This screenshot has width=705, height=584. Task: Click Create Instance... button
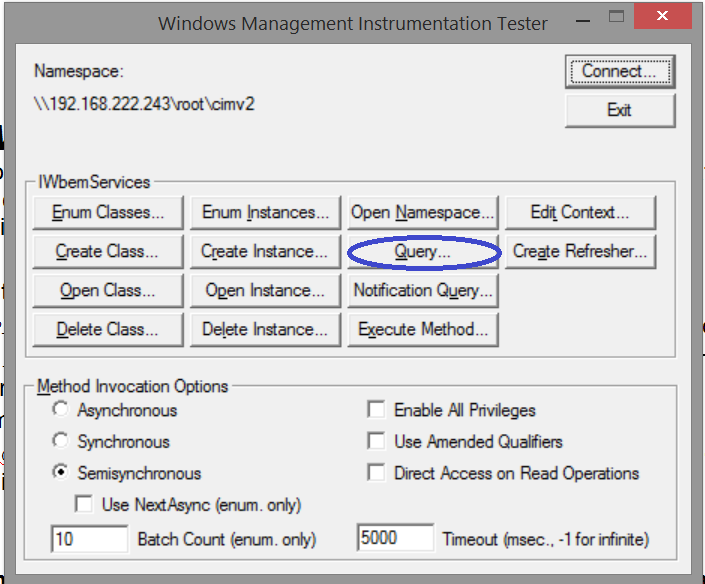(265, 251)
